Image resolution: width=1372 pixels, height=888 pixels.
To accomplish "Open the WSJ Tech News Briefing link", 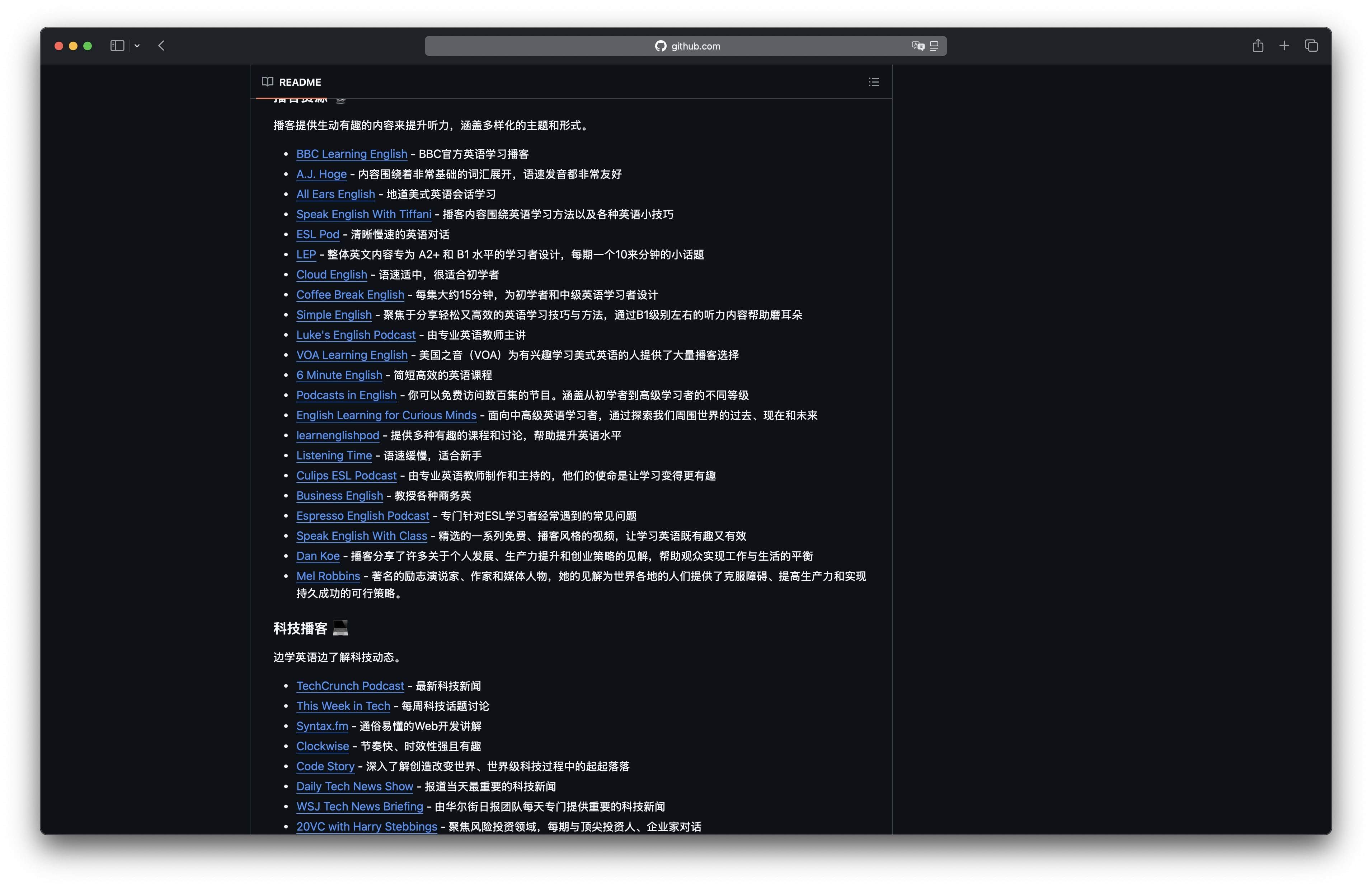I will pyautogui.click(x=360, y=807).
